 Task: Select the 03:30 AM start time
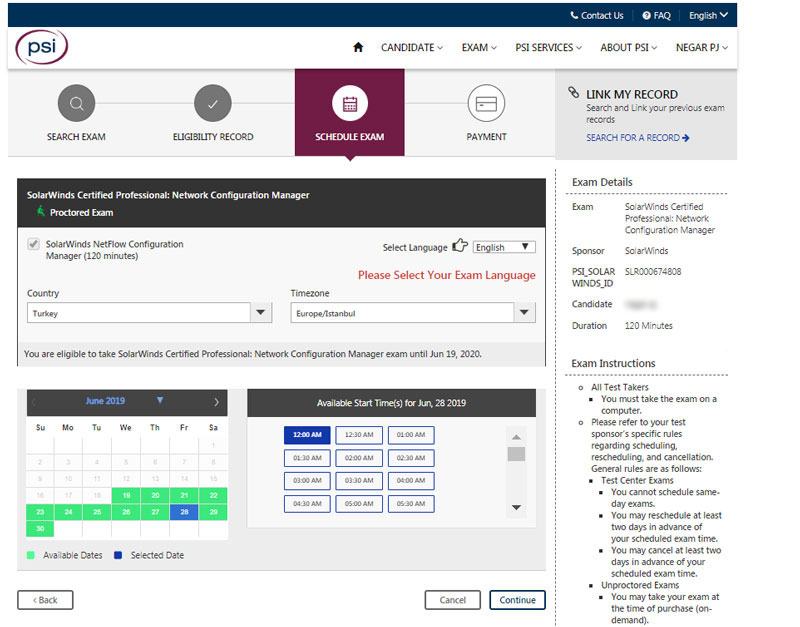point(359,481)
